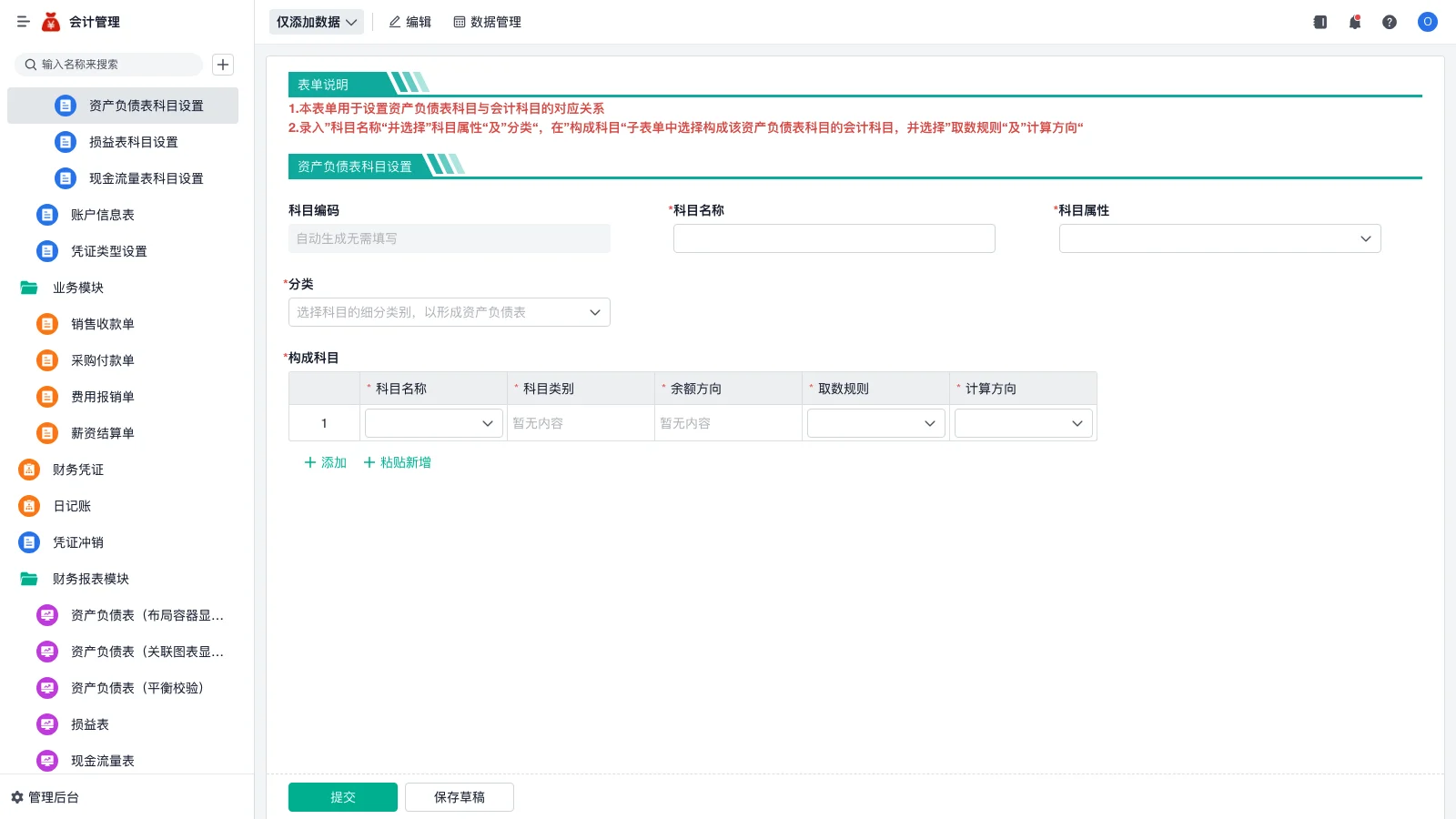Click the icon for 资产负债表科目设置
The width and height of the screenshot is (1456, 819).
coord(66,106)
